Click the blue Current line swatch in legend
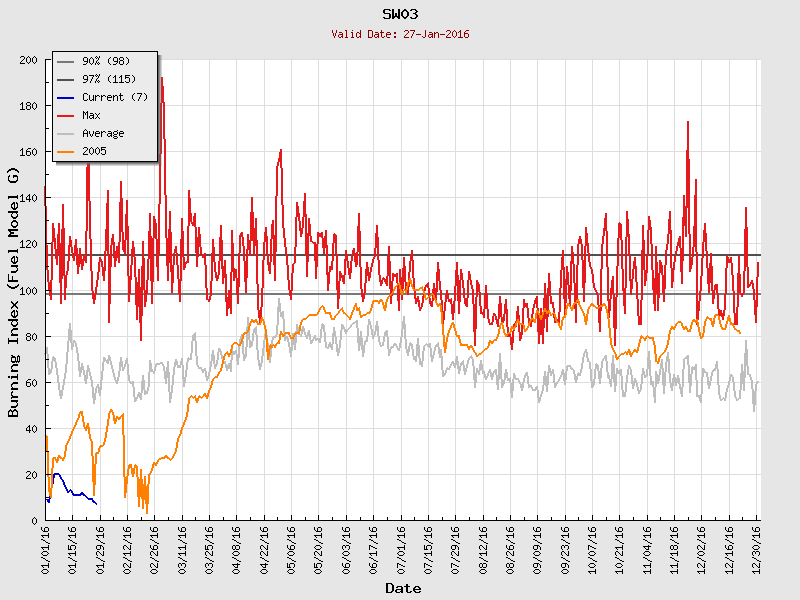800x600 pixels. coord(67,97)
